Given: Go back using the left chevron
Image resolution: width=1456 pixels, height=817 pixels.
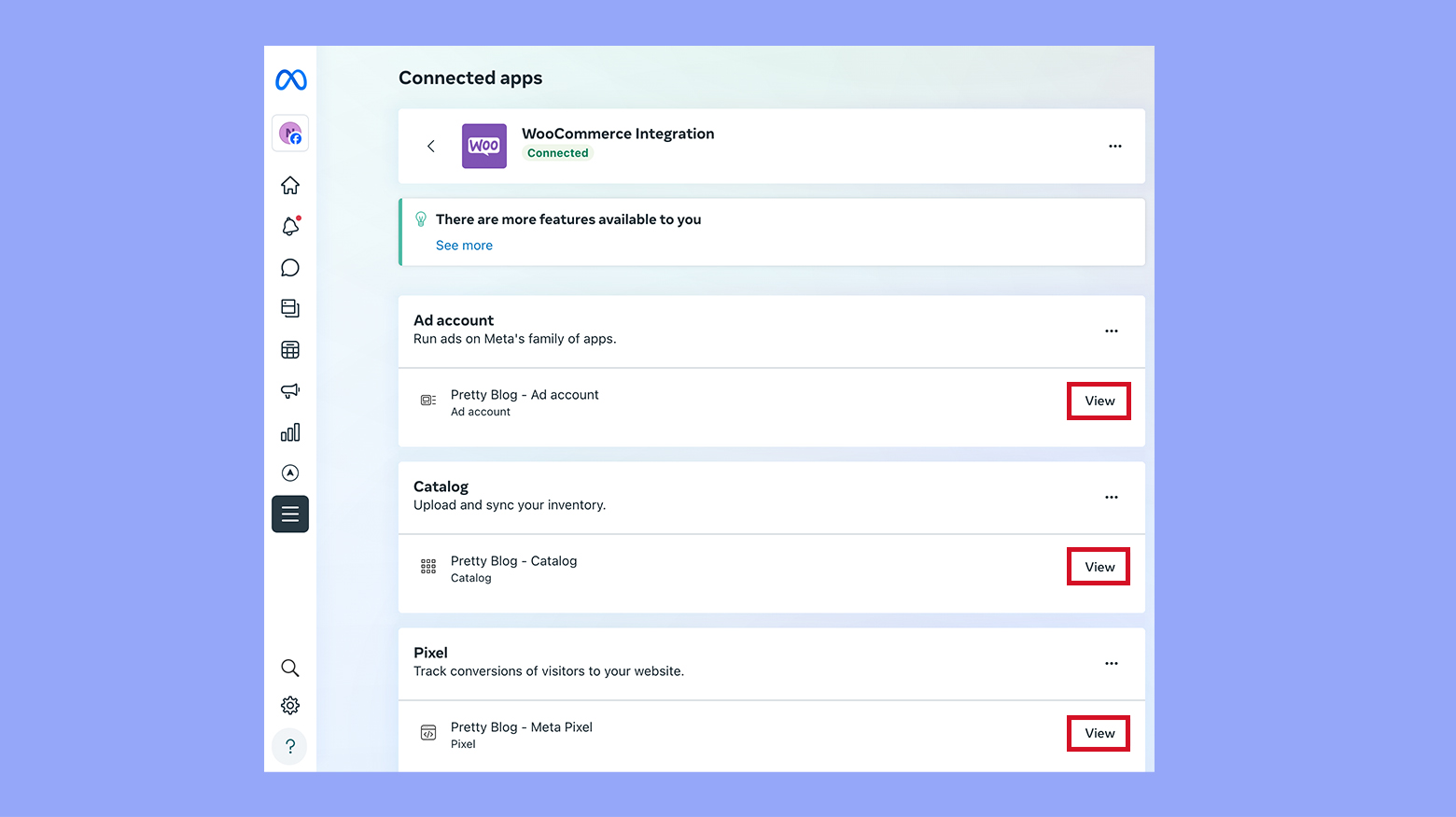Looking at the screenshot, I should click(430, 146).
